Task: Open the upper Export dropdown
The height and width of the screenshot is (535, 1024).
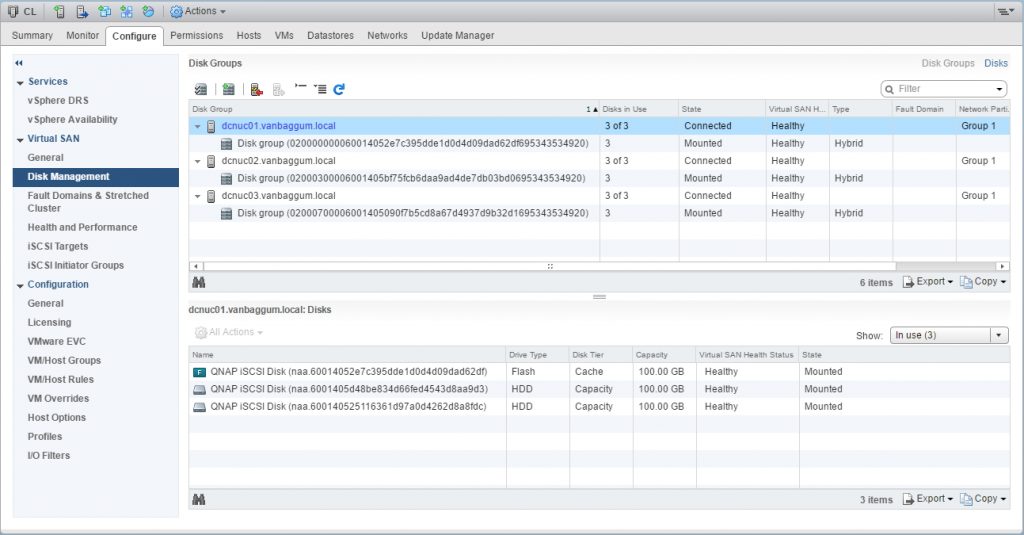Action: [x=928, y=282]
